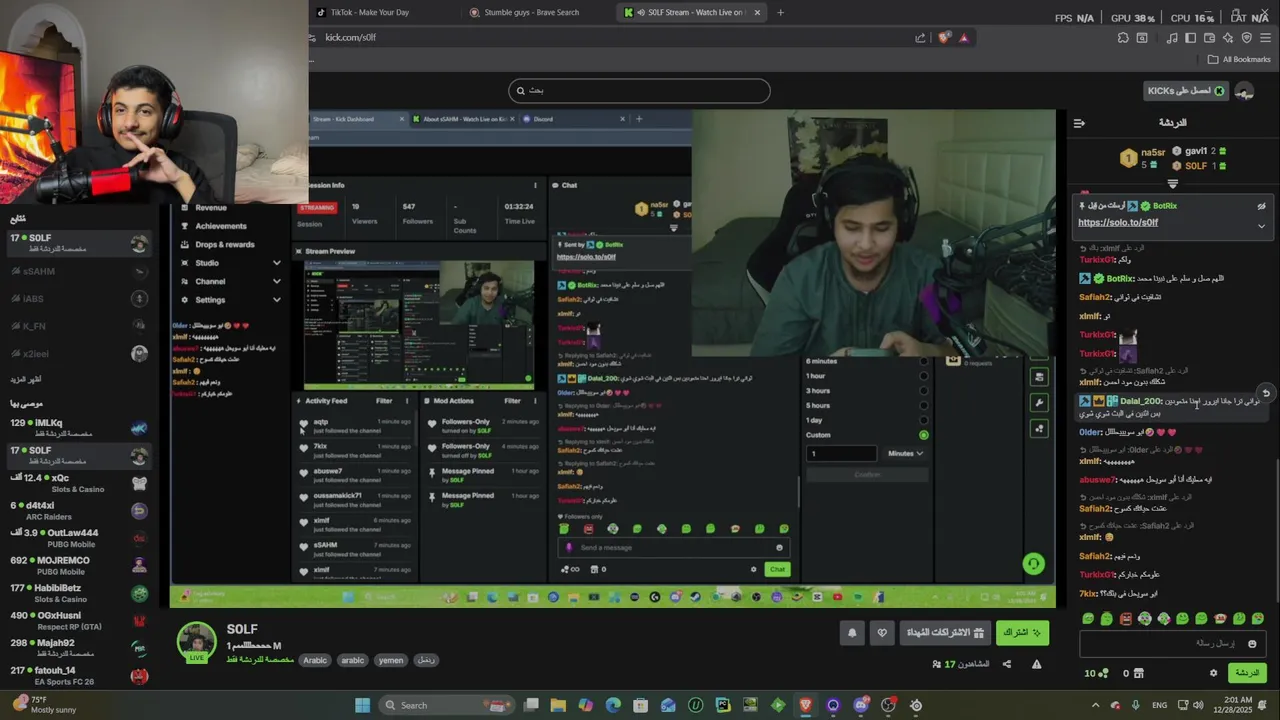Open the Brave main menu hamburger

pyautogui.click(x=1265, y=38)
